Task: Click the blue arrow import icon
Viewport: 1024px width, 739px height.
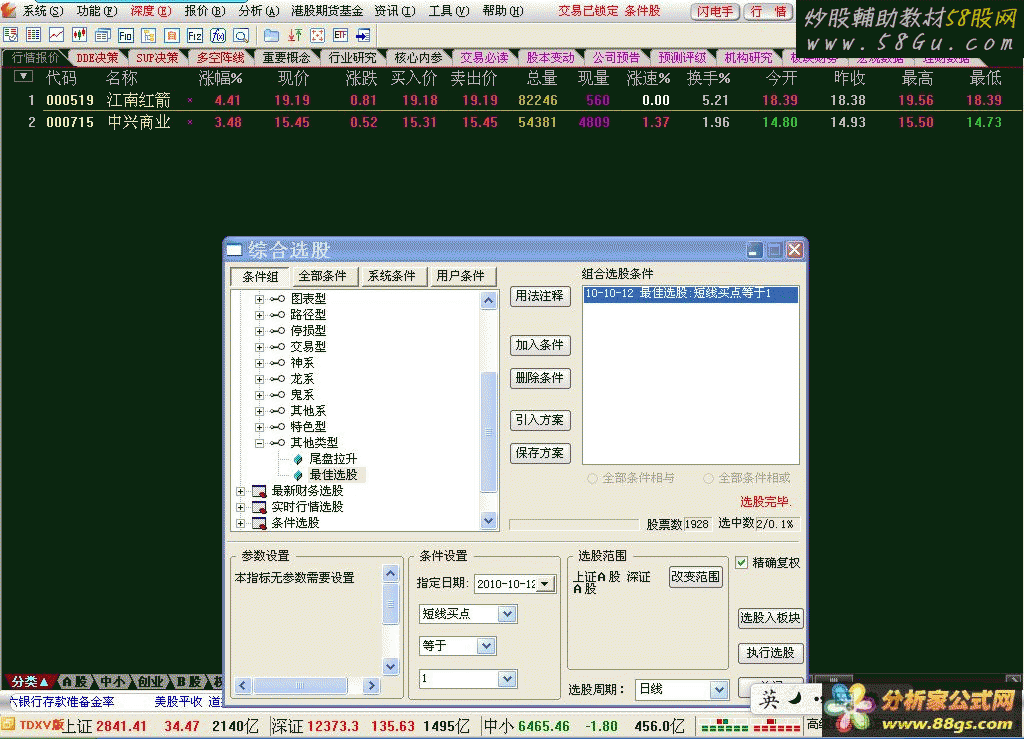Action: 363,35
